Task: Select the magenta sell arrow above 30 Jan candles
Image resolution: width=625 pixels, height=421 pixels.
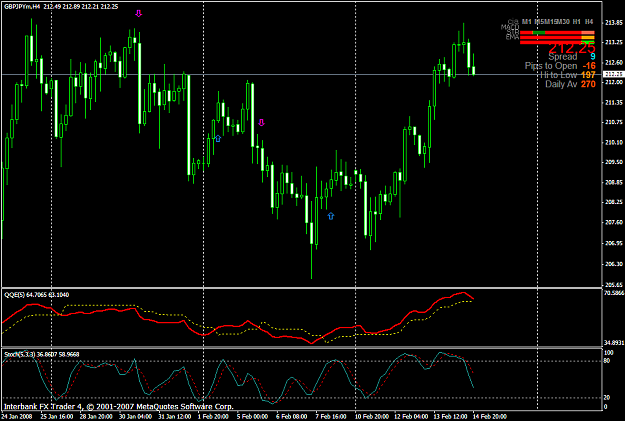Action: pos(138,14)
